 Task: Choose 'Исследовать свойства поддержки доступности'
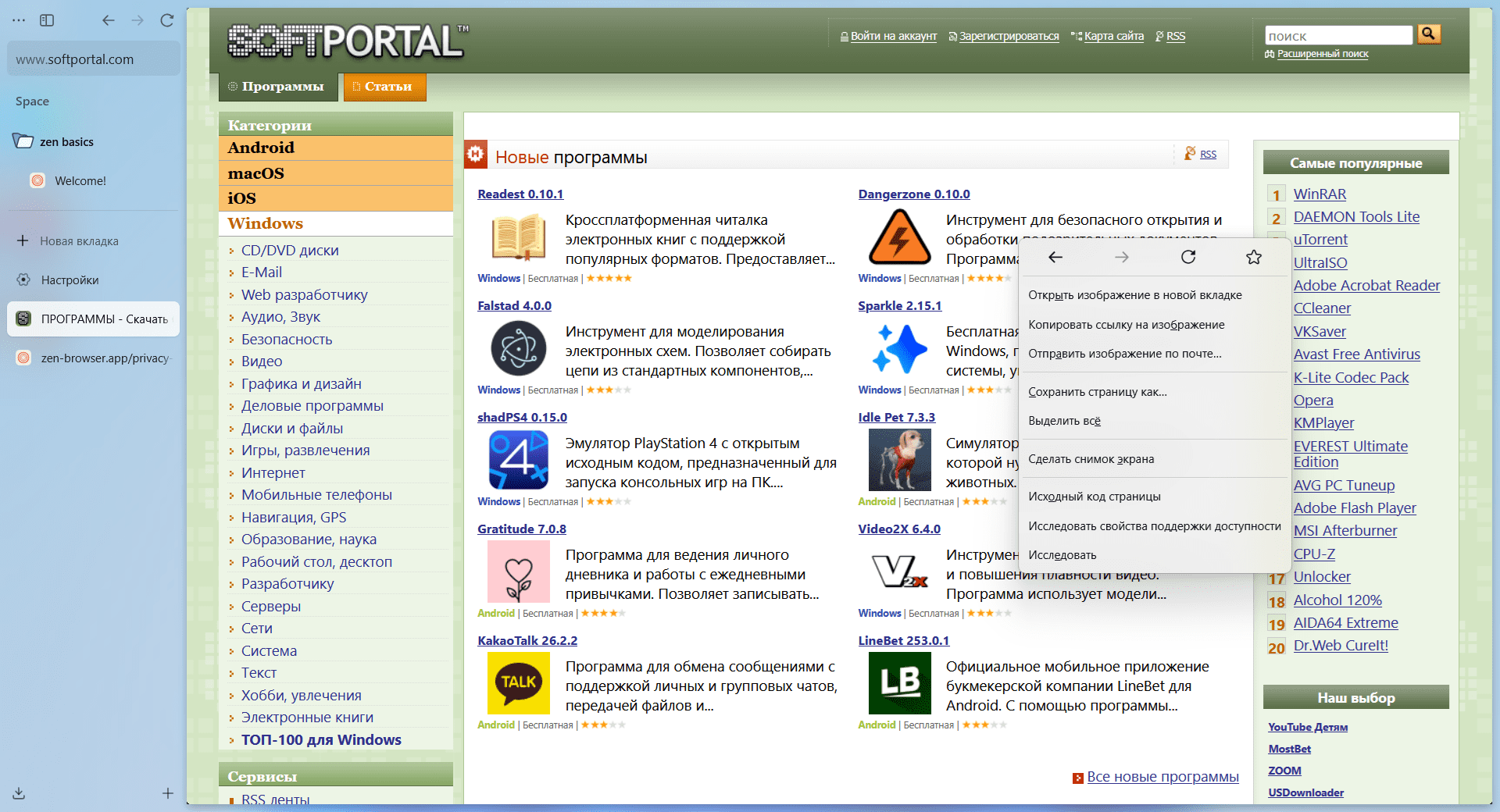1154,526
